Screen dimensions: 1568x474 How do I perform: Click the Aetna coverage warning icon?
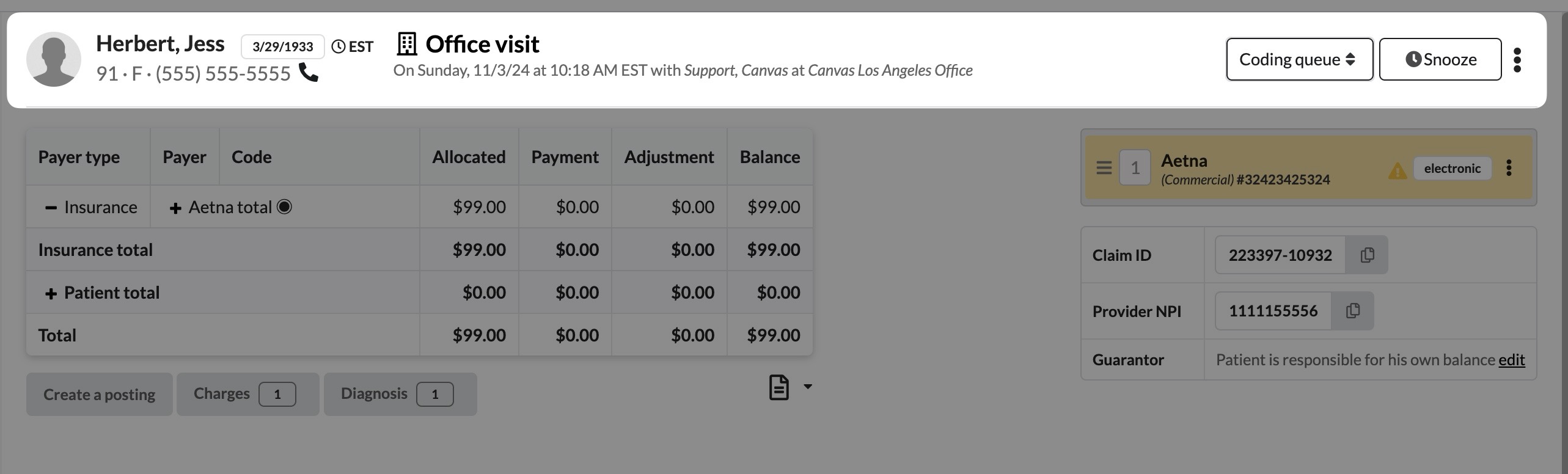click(1397, 170)
